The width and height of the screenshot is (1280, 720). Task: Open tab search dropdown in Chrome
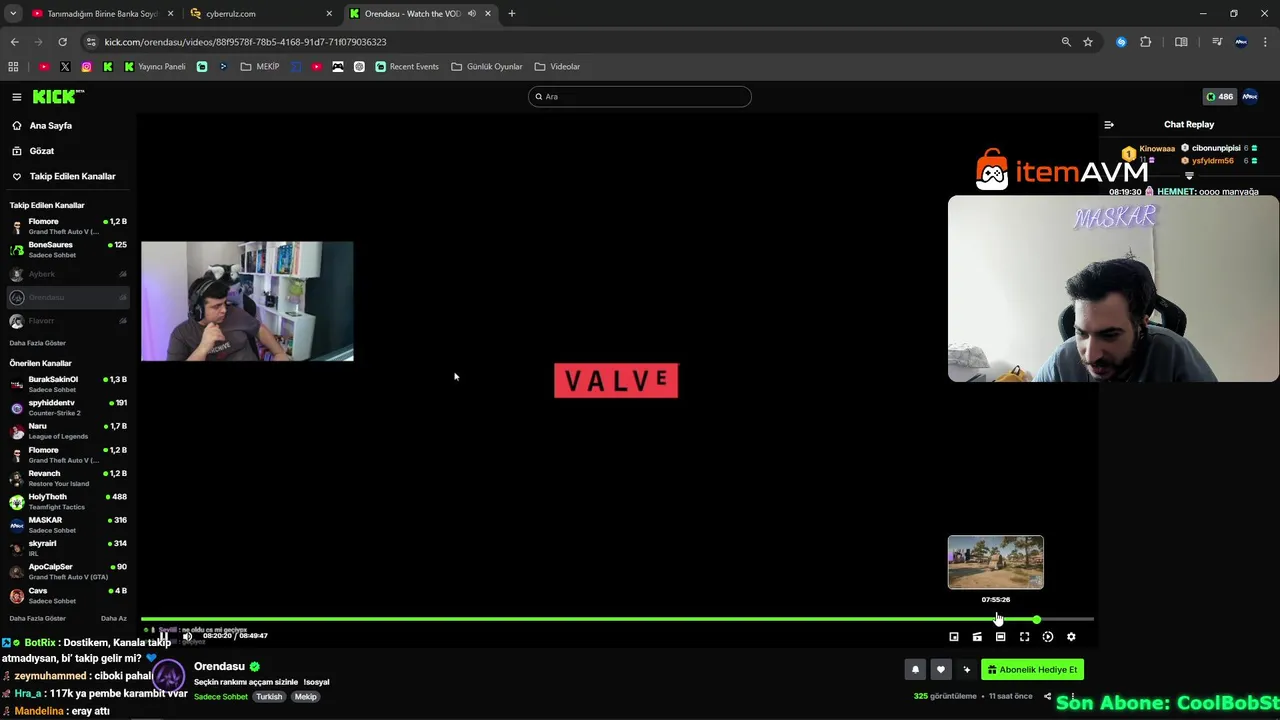click(x=13, y=14)
